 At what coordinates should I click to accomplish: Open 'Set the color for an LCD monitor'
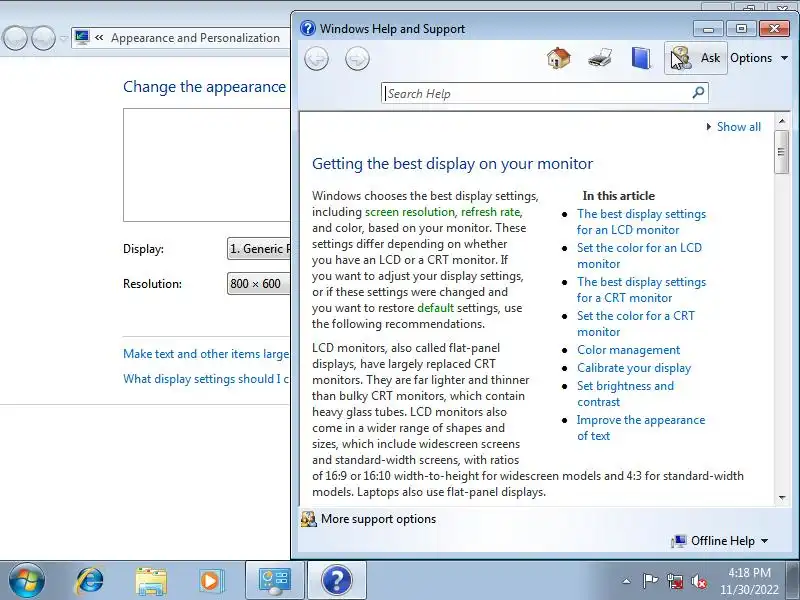pyautogui.click(x=639, y=256)
